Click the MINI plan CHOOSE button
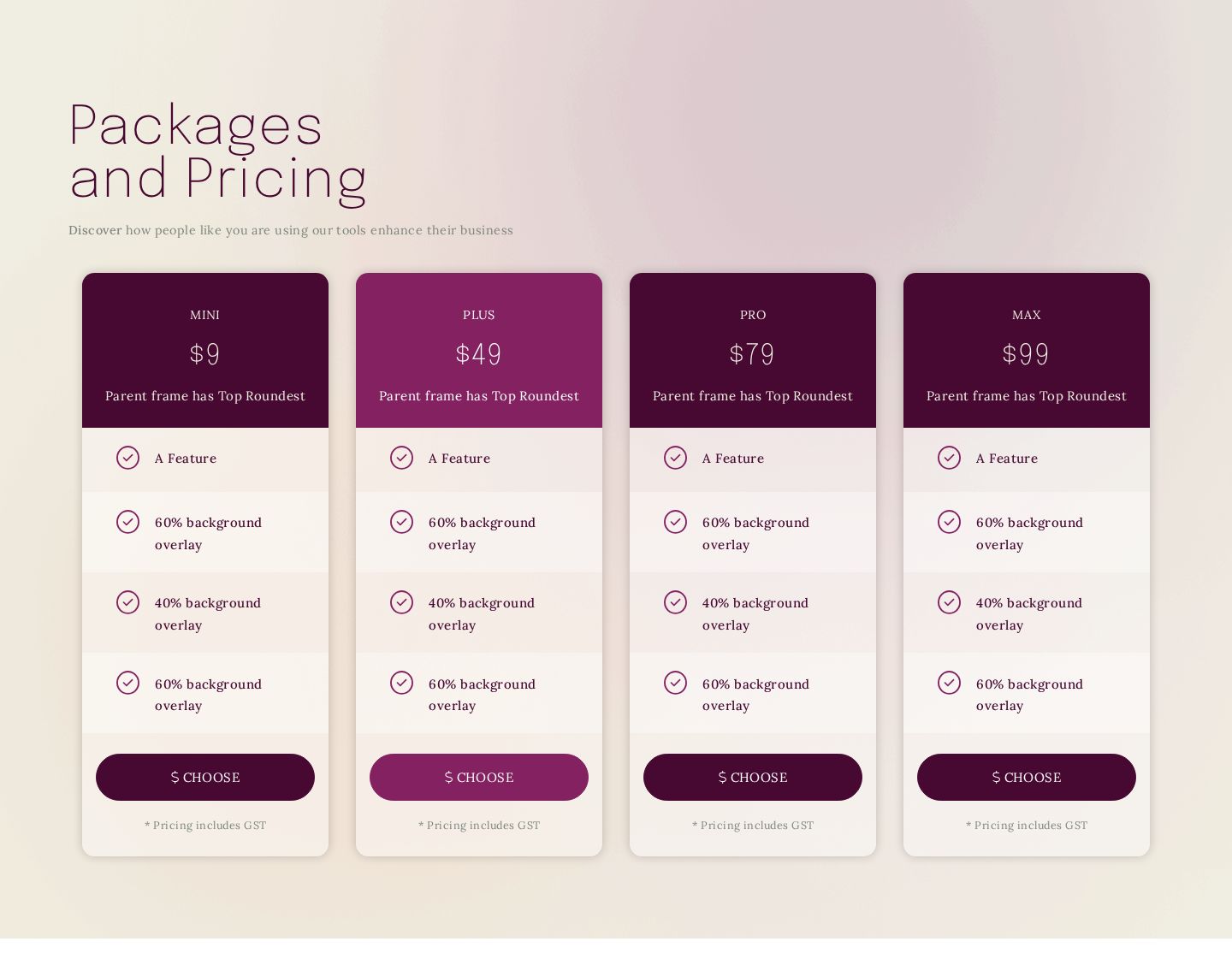 point(205,777)
